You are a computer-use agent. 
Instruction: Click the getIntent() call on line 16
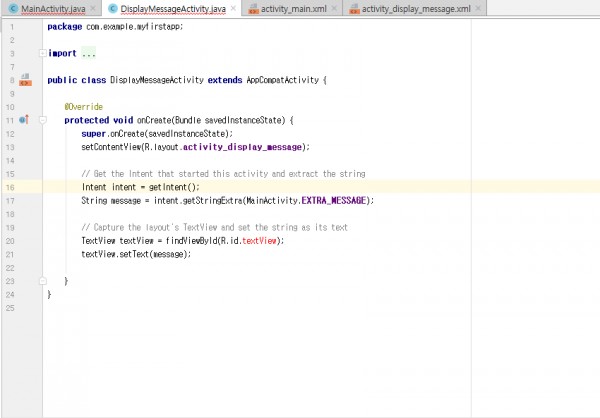coord(173,187)
